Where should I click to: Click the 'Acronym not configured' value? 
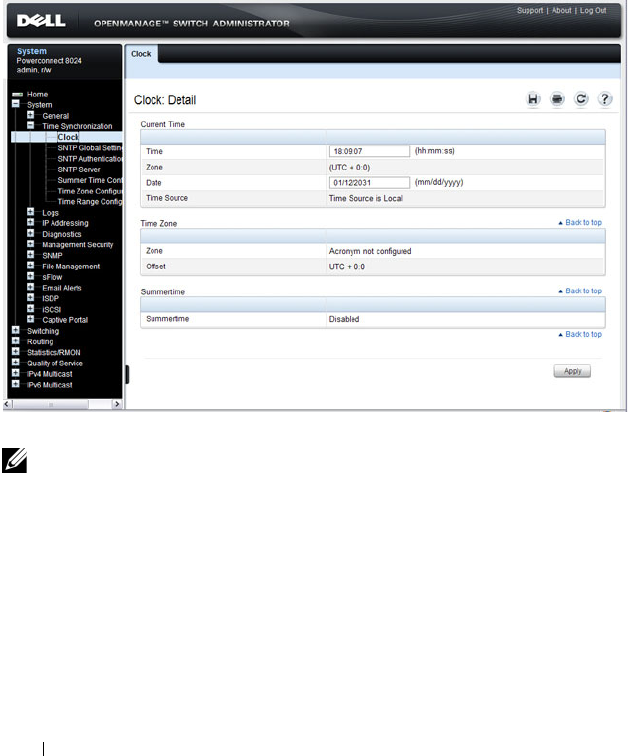click(x=370, y=251)
